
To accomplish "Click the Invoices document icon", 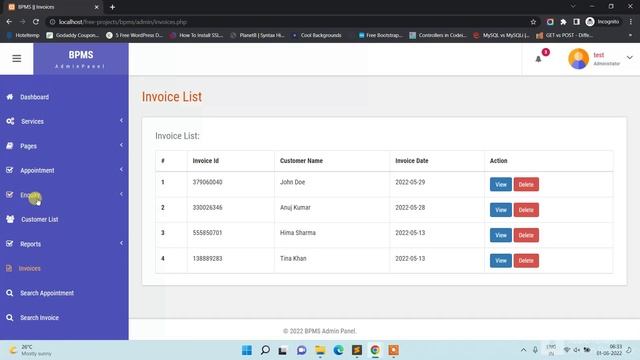I will (x=9, y=268).
